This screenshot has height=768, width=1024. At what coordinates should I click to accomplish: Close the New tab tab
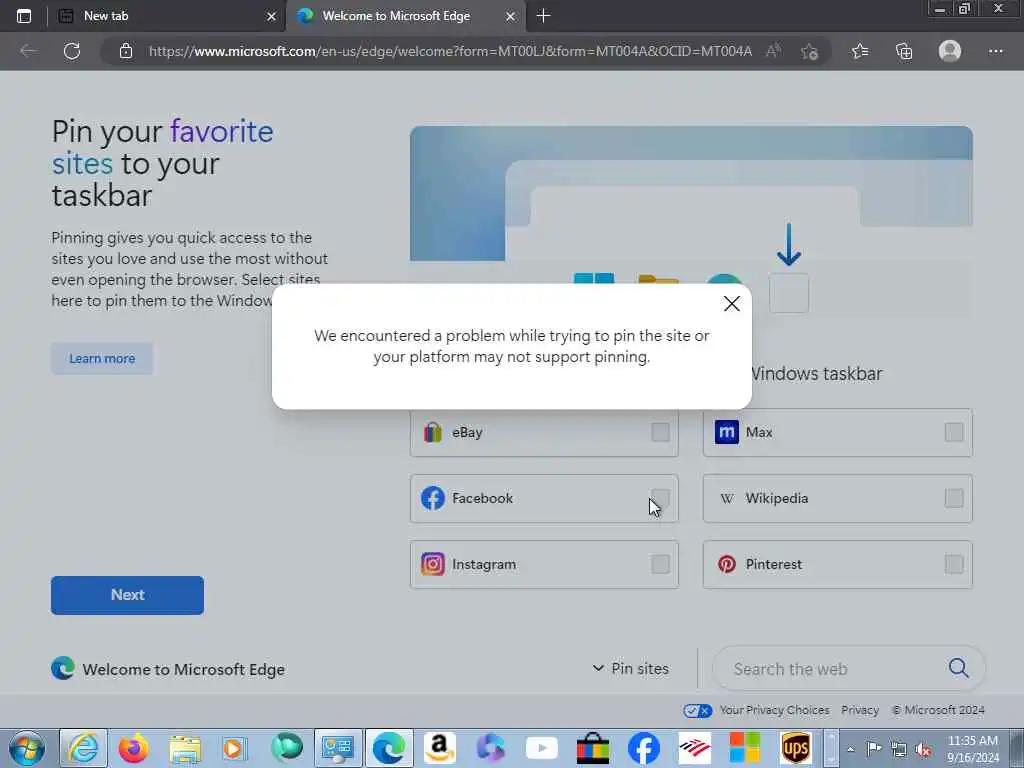point(272,16)
